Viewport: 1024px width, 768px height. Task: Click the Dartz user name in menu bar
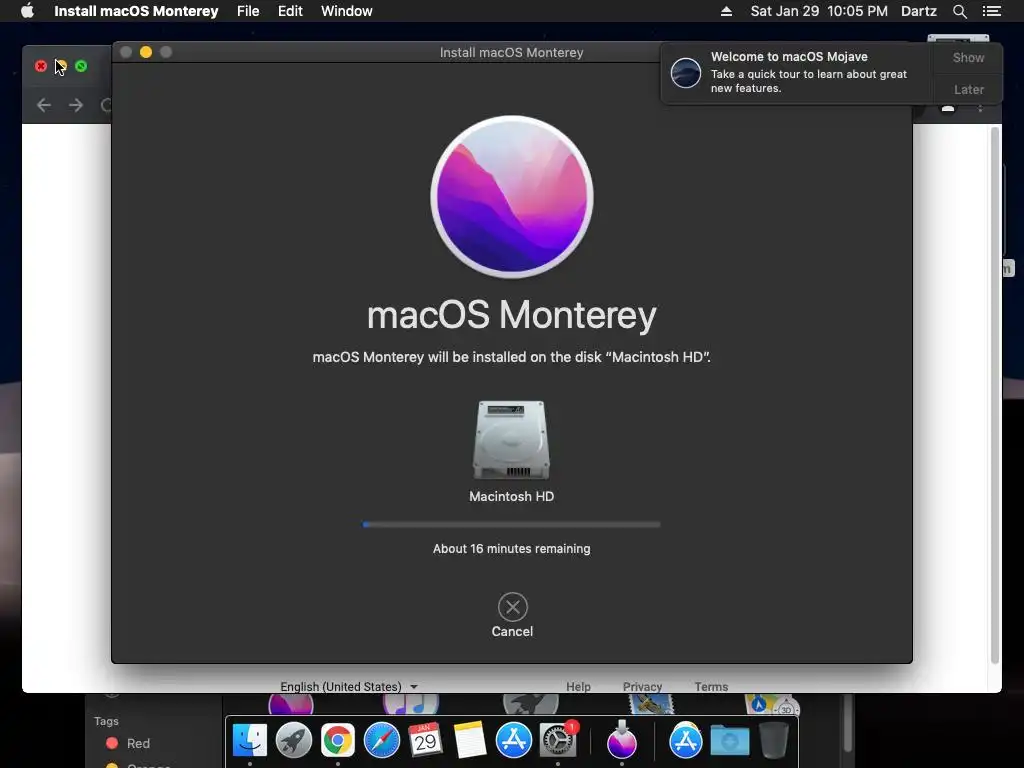(x=918, y=11)
